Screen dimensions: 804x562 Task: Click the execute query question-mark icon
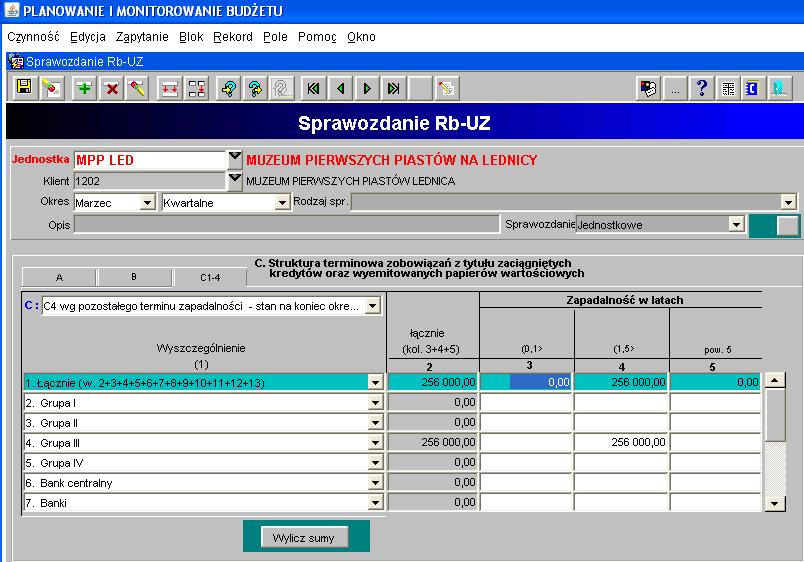tap(255, 88)
